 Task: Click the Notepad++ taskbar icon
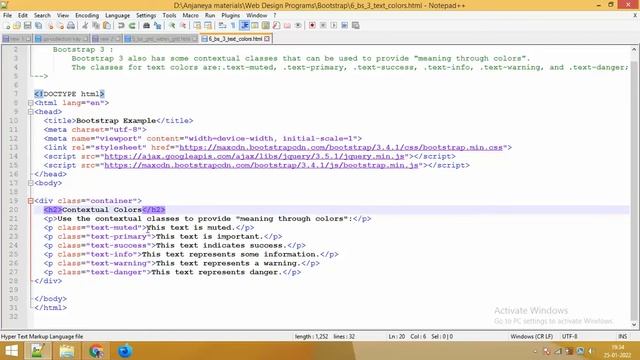tap(38, 351)
